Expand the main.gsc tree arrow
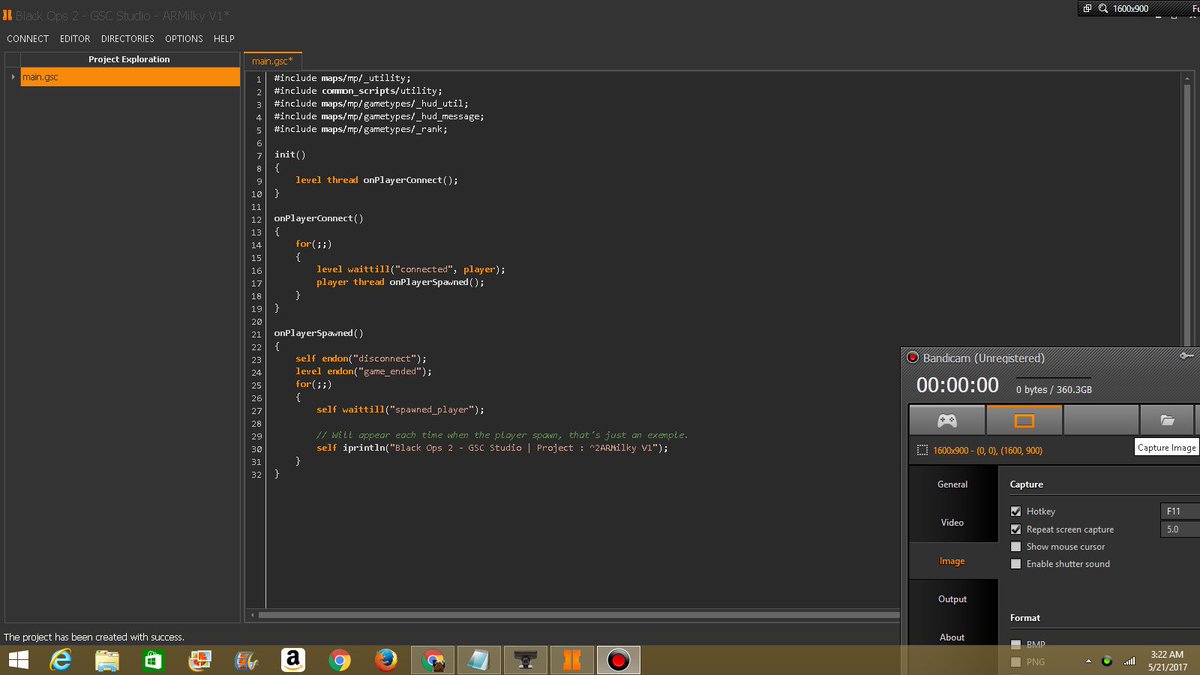Image resolution: width=1200 pixels, height=675 pixels. pos(11,77)
